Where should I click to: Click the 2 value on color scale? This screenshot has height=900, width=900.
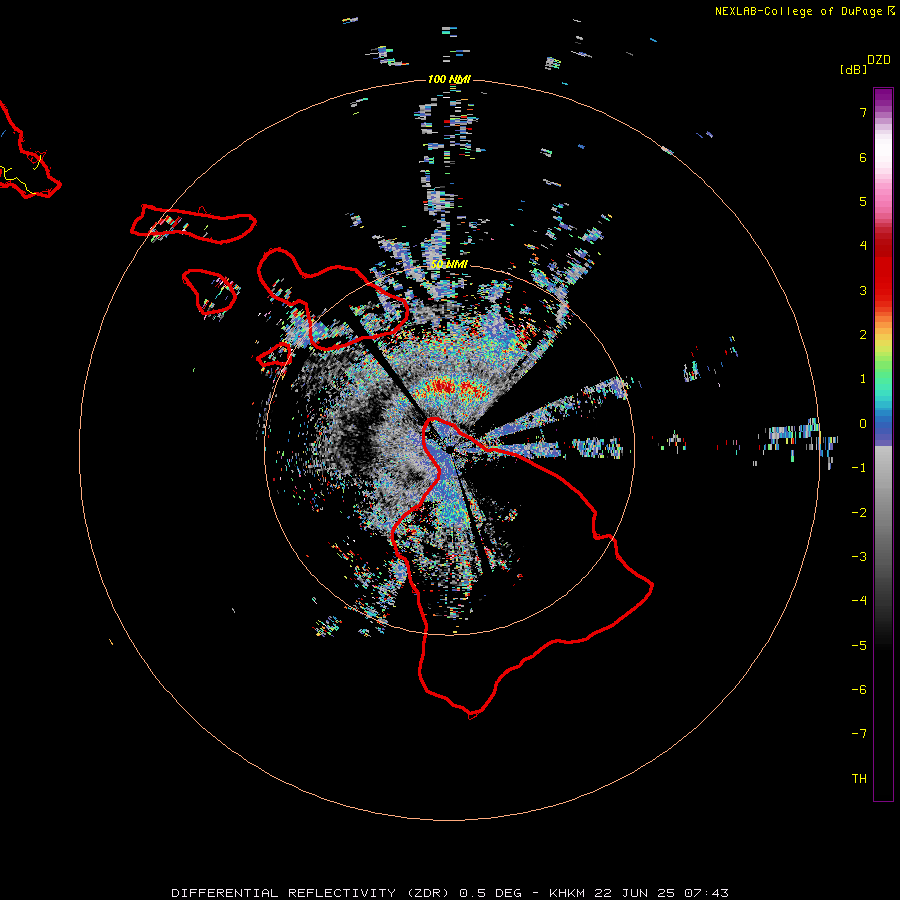[x=863, y=335]
